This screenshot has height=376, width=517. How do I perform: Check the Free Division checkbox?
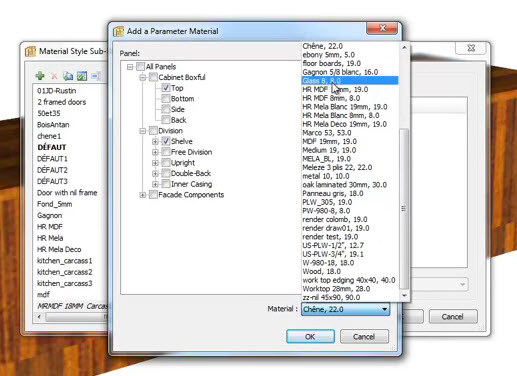click(166, 152)
